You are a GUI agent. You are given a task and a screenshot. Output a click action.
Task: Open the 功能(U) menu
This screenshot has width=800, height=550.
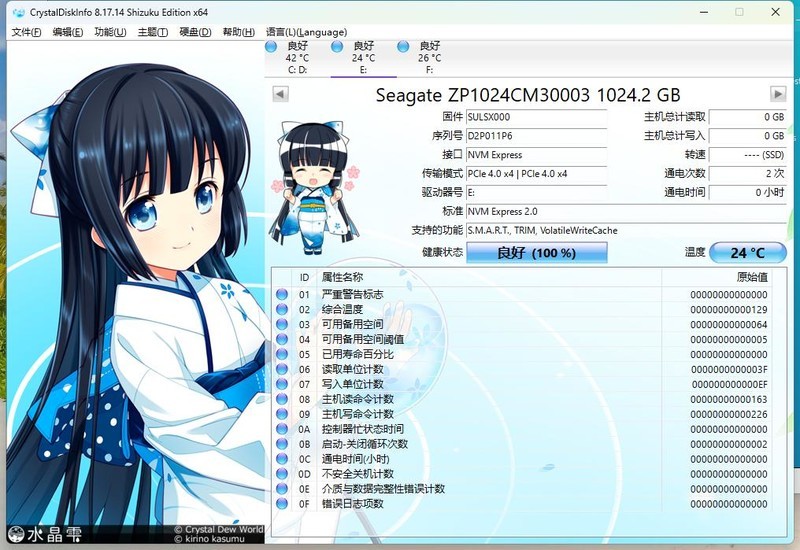pos(110,32)
